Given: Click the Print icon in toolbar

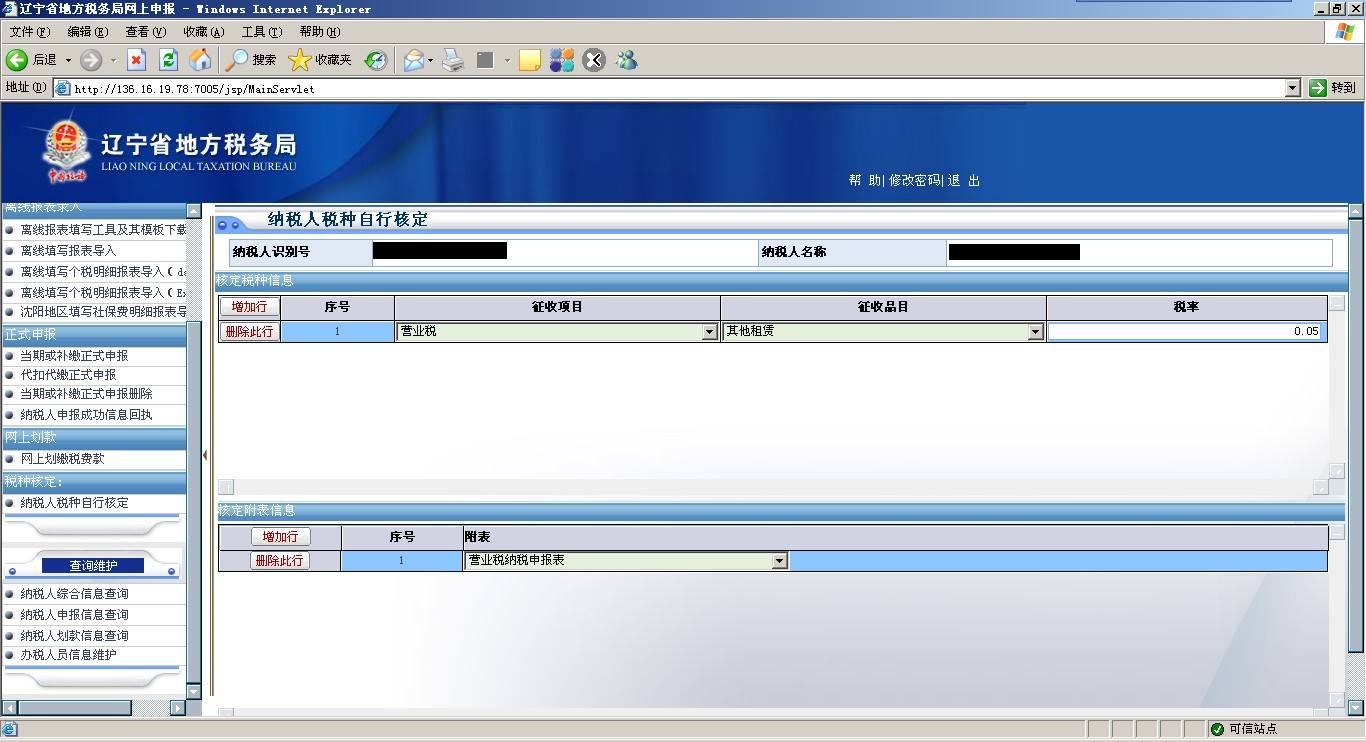Looking at the screenshot, I should 453,60.
